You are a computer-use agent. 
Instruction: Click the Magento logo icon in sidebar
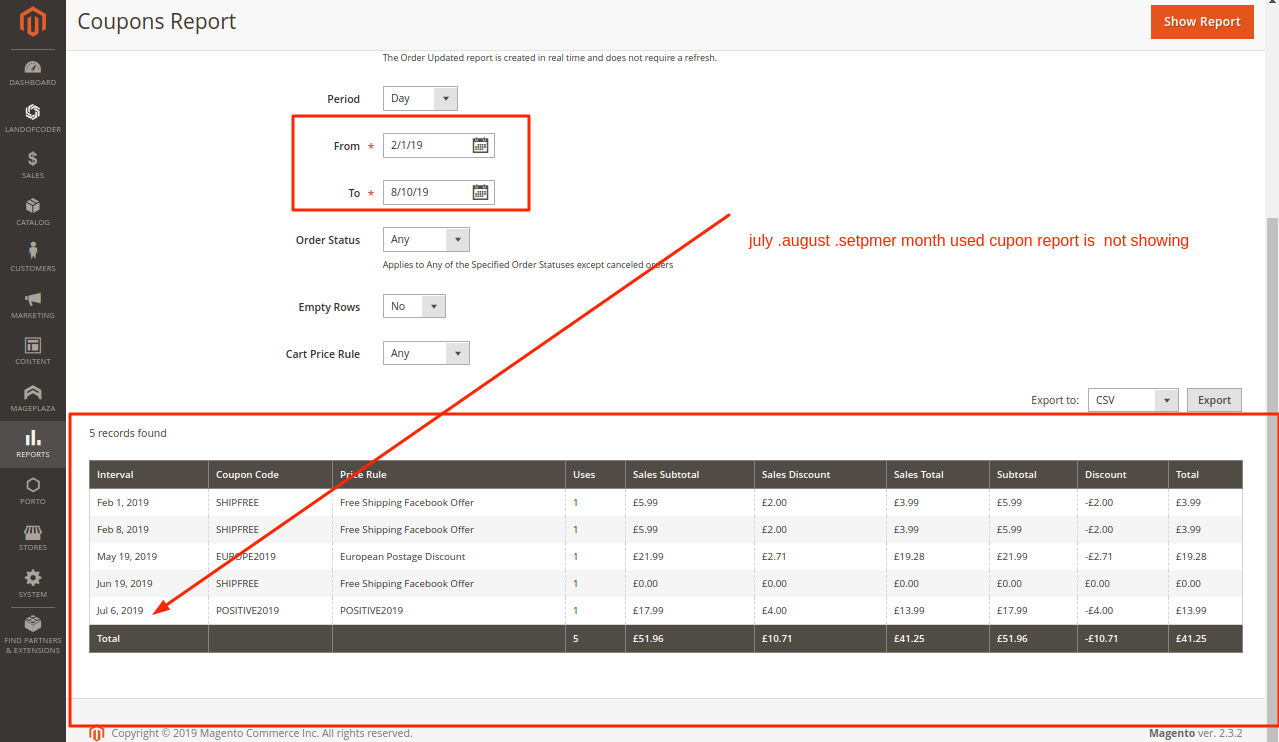click(33, 21)
